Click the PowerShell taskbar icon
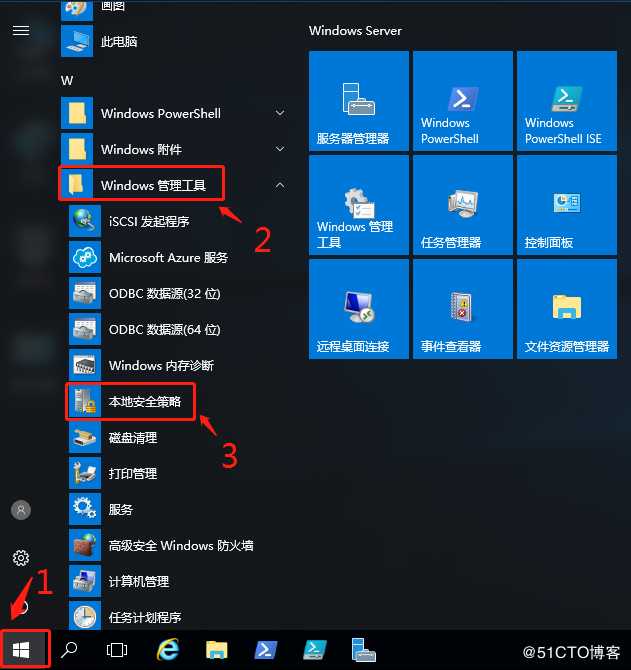This screenshot has height=670, width=631. (x=265, y=650)
